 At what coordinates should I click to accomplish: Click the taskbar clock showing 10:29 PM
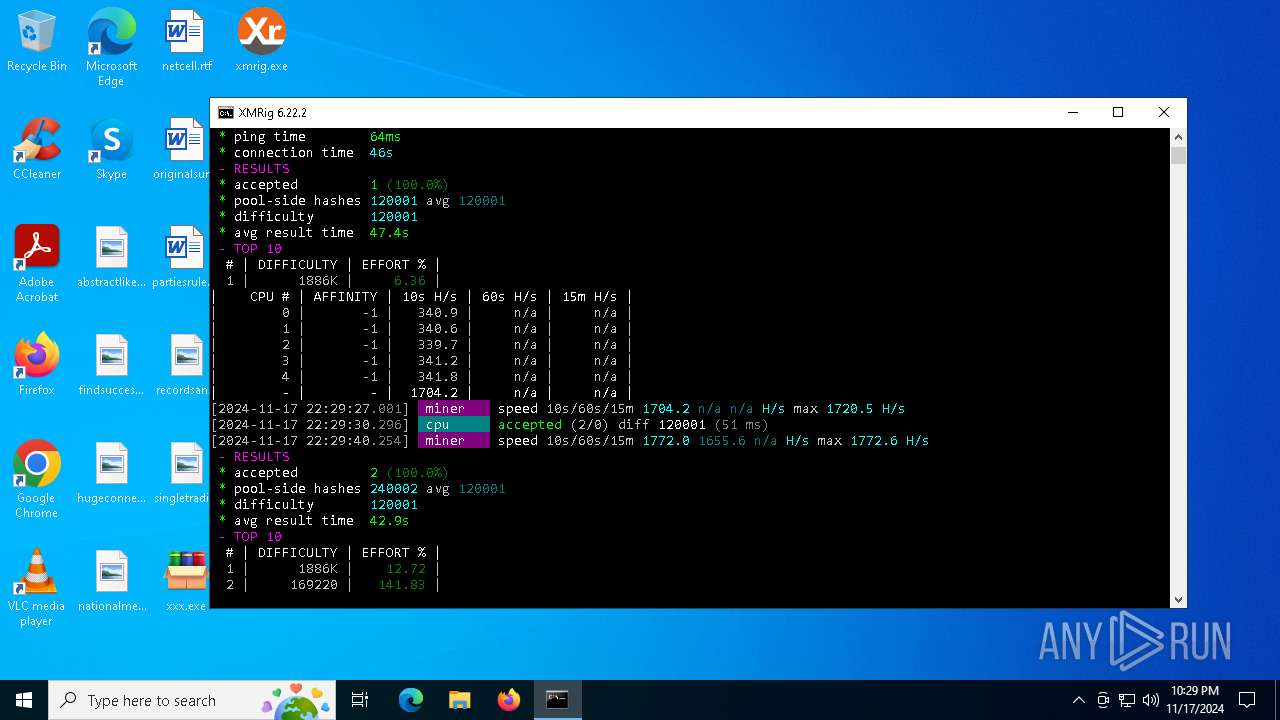(x=1194, y=700)
